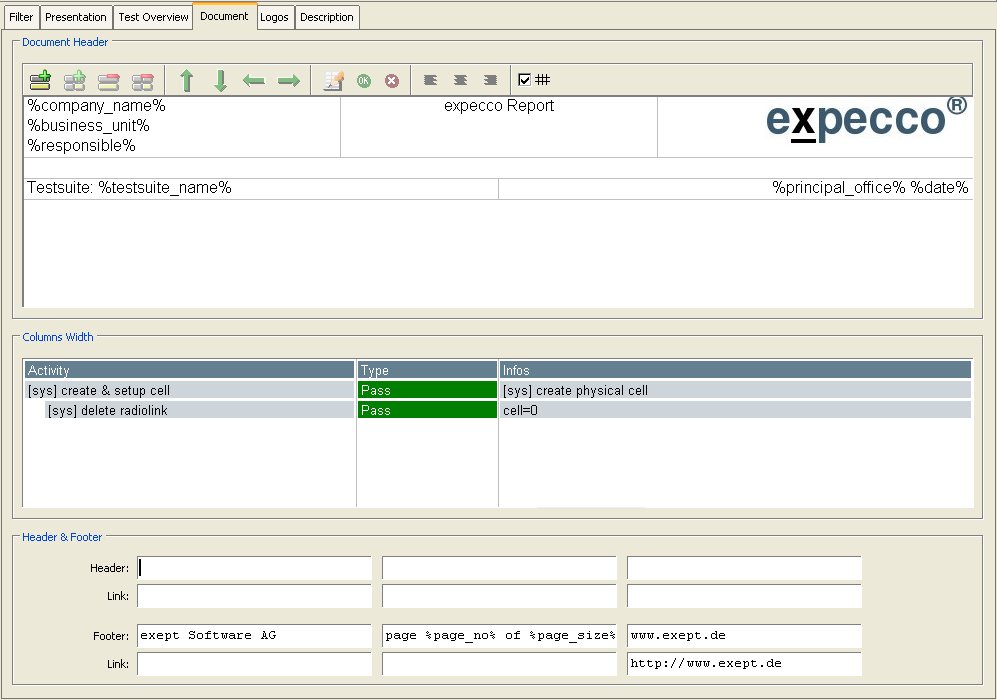997x700 pixels.
Task: Click the add column icon
Action: tap(74, 81)
